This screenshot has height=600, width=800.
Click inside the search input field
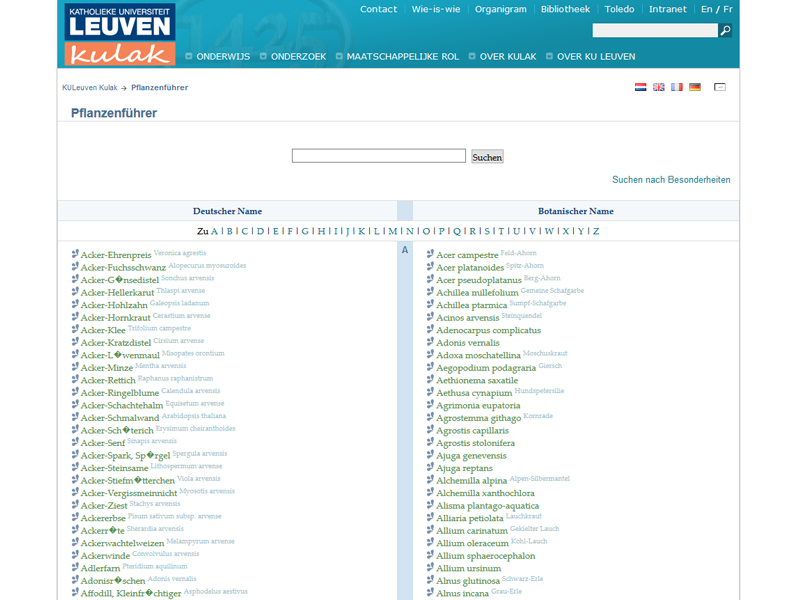(378, 156)
